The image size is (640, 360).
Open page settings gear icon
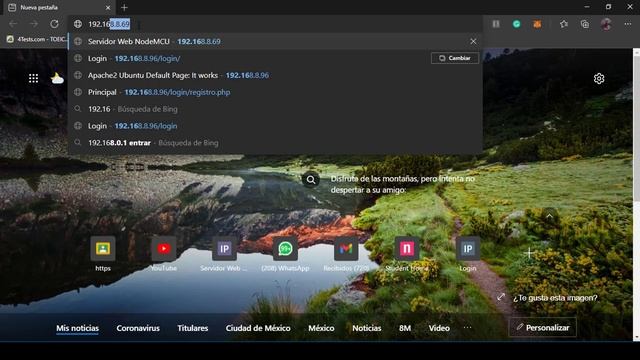coord(599,78)
